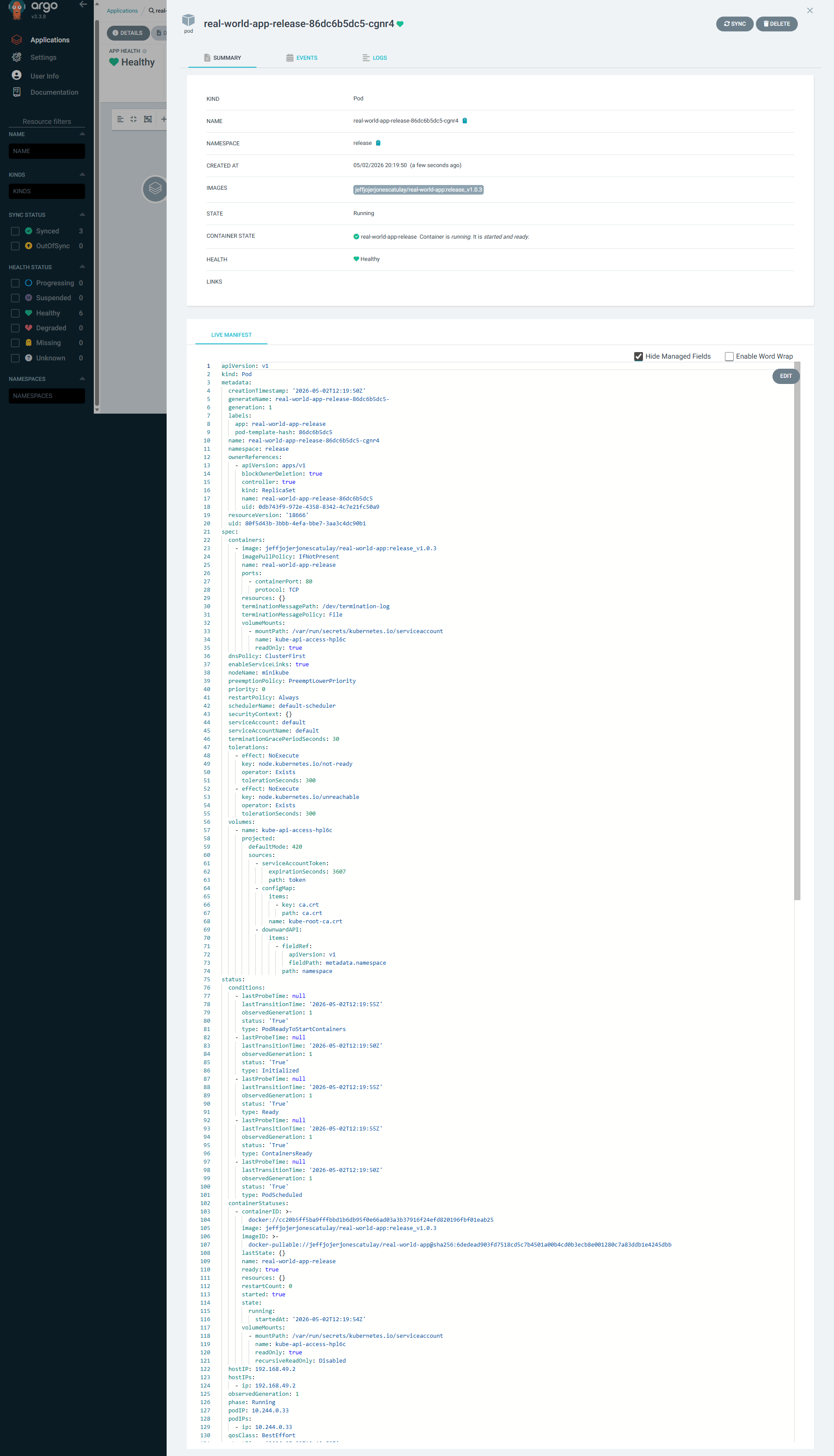Click the DELETE button
834x1456 pixels.
point(776,24)
